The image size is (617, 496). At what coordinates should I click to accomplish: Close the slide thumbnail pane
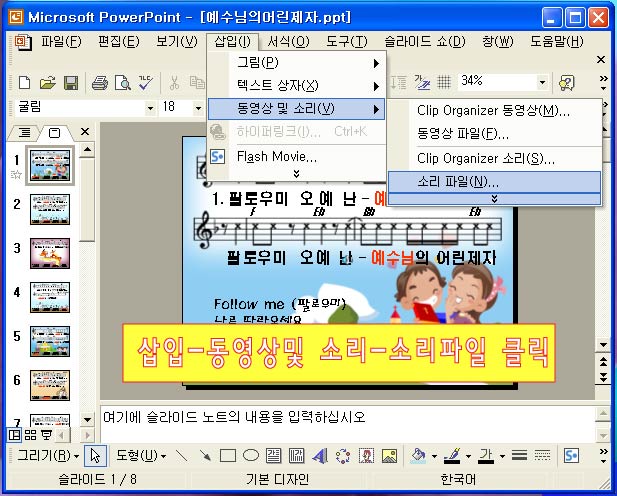pos(85,131)
